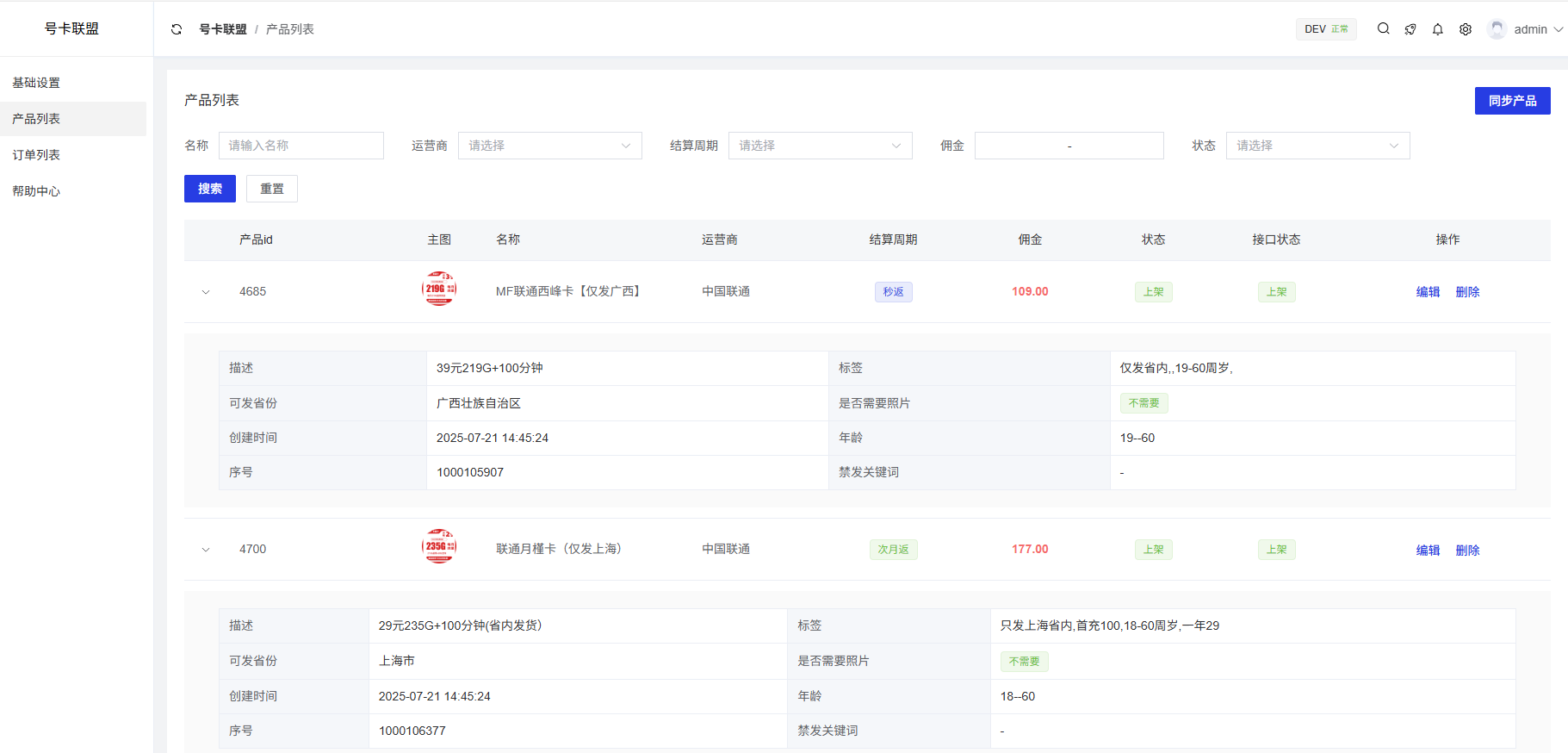Focus the 名称 search input field
The height and width of the screenshot is (753, 1568).
pos(301,146)
